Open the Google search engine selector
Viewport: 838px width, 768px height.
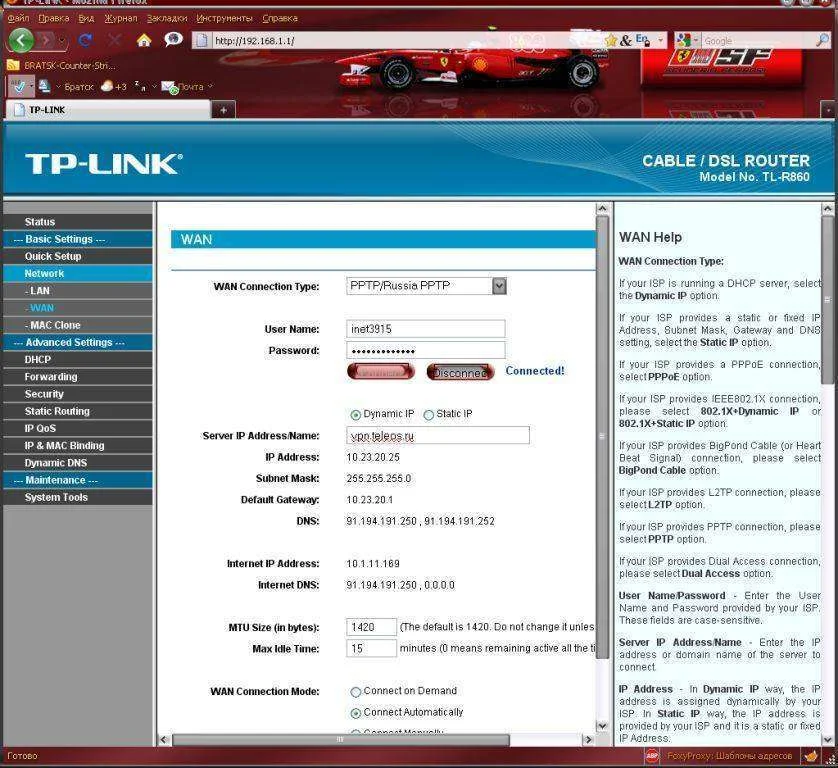687,40
